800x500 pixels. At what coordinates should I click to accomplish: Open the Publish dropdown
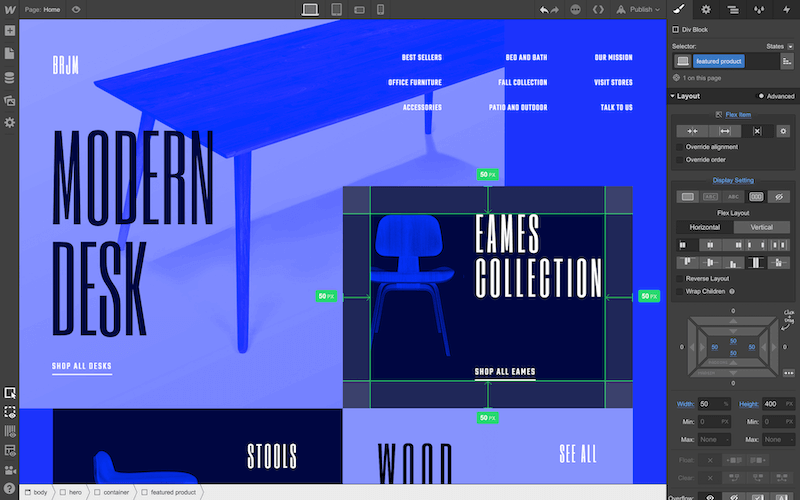coord(638,10)
